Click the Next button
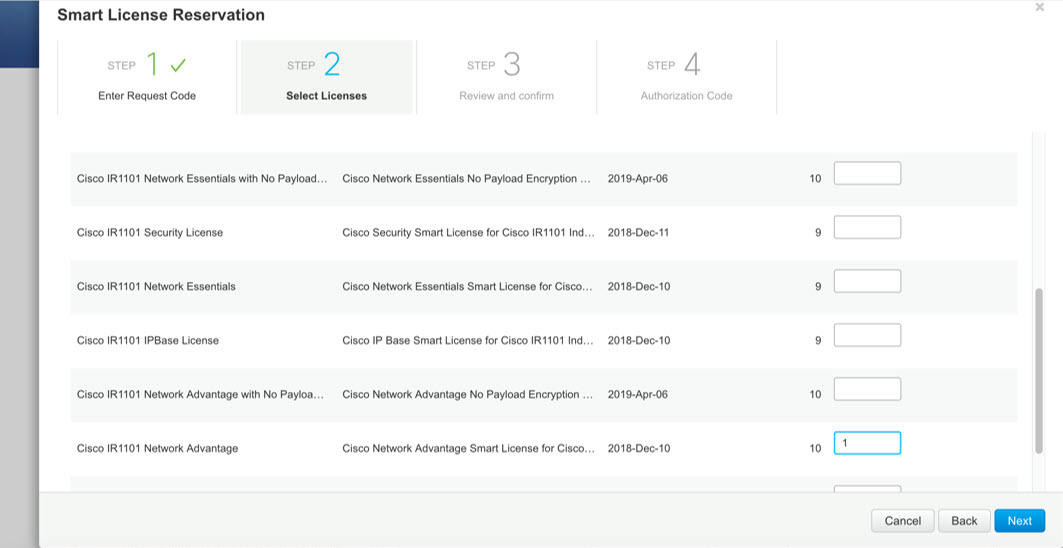This screenshot has width=1063, height=548. (x=1020, y=521)
